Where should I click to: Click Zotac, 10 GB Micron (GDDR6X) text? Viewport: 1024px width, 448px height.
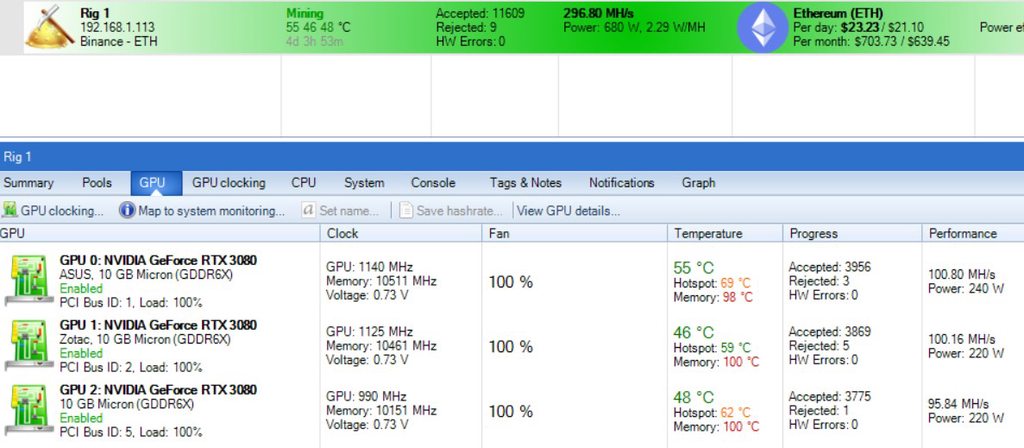(145, 340)
